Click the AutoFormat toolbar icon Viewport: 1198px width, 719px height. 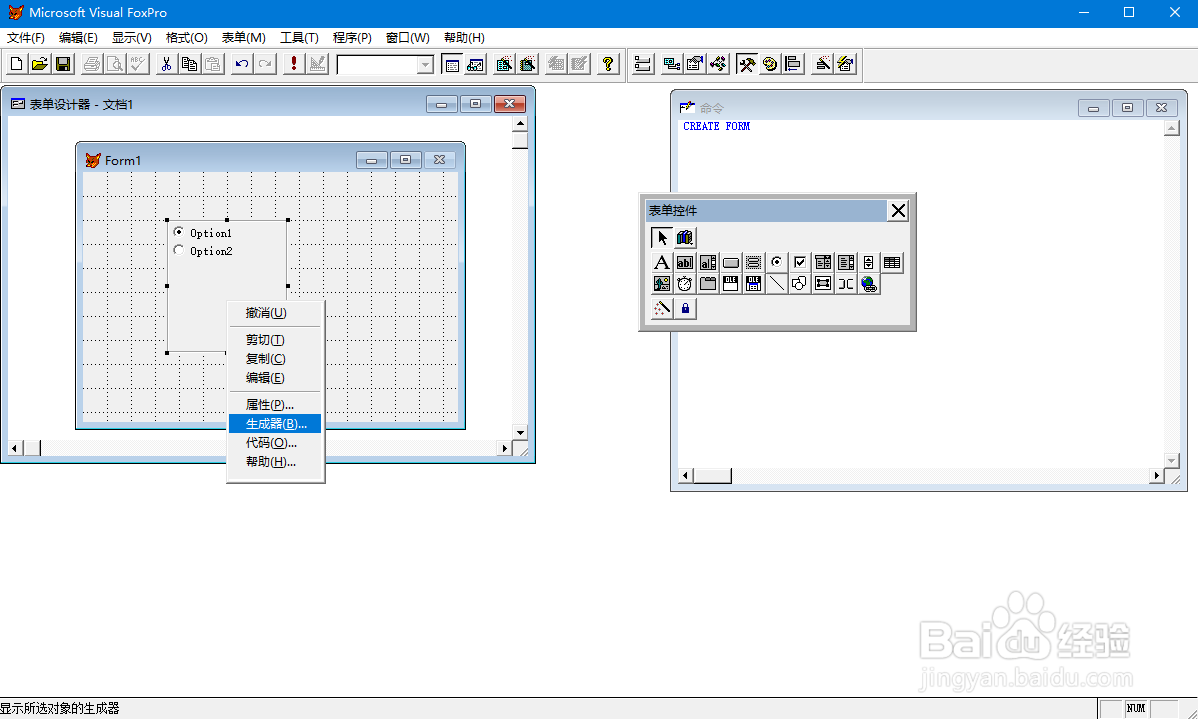point(845,64)
